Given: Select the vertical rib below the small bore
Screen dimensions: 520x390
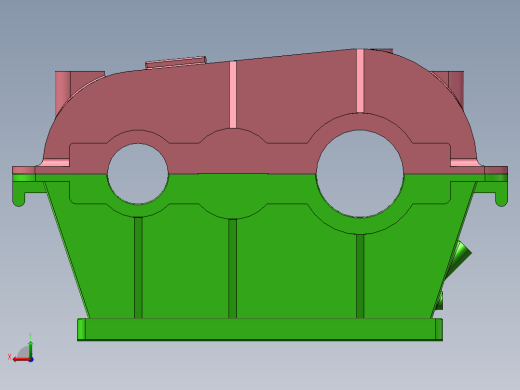Looking at the screenshot, I should pos(138,268).
